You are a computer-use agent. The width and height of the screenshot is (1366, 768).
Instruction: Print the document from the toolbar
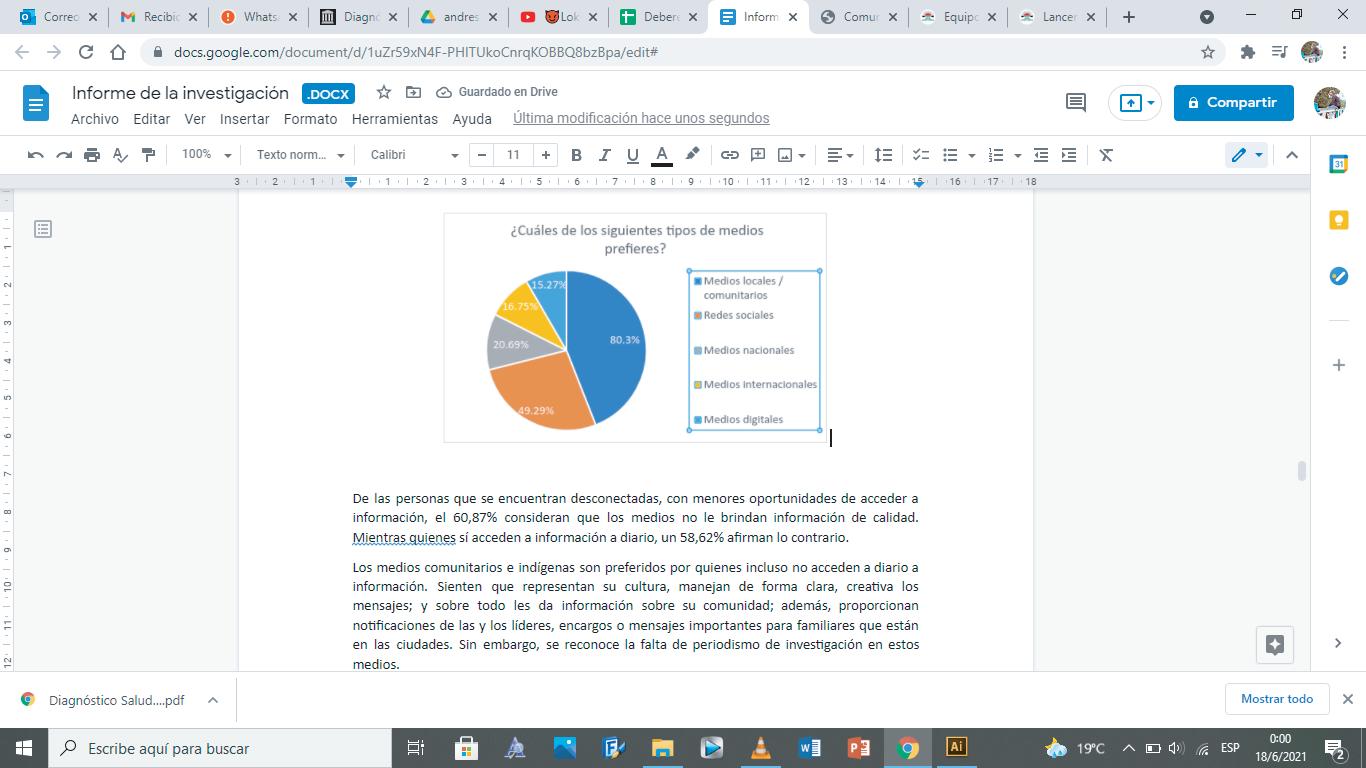click(92, 155)
